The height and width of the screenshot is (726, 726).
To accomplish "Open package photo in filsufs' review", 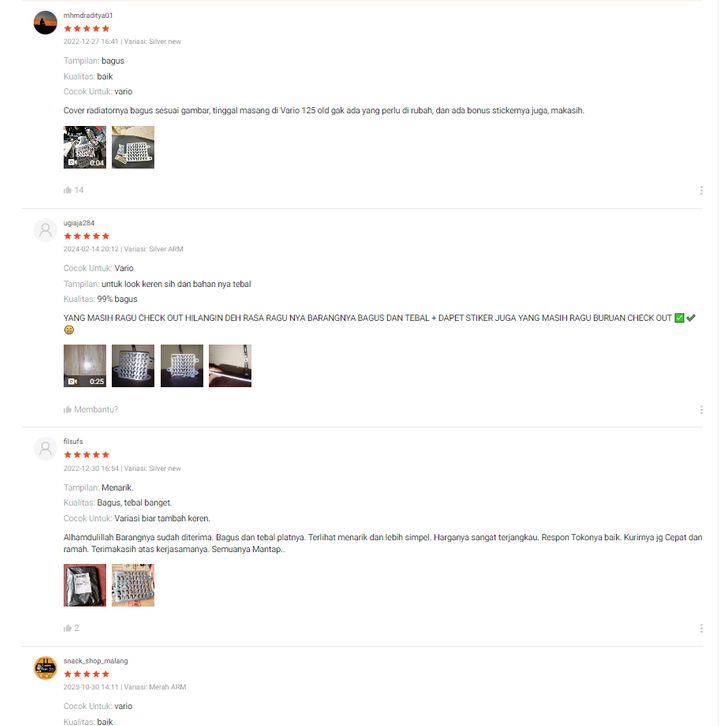I will [85, 585].
